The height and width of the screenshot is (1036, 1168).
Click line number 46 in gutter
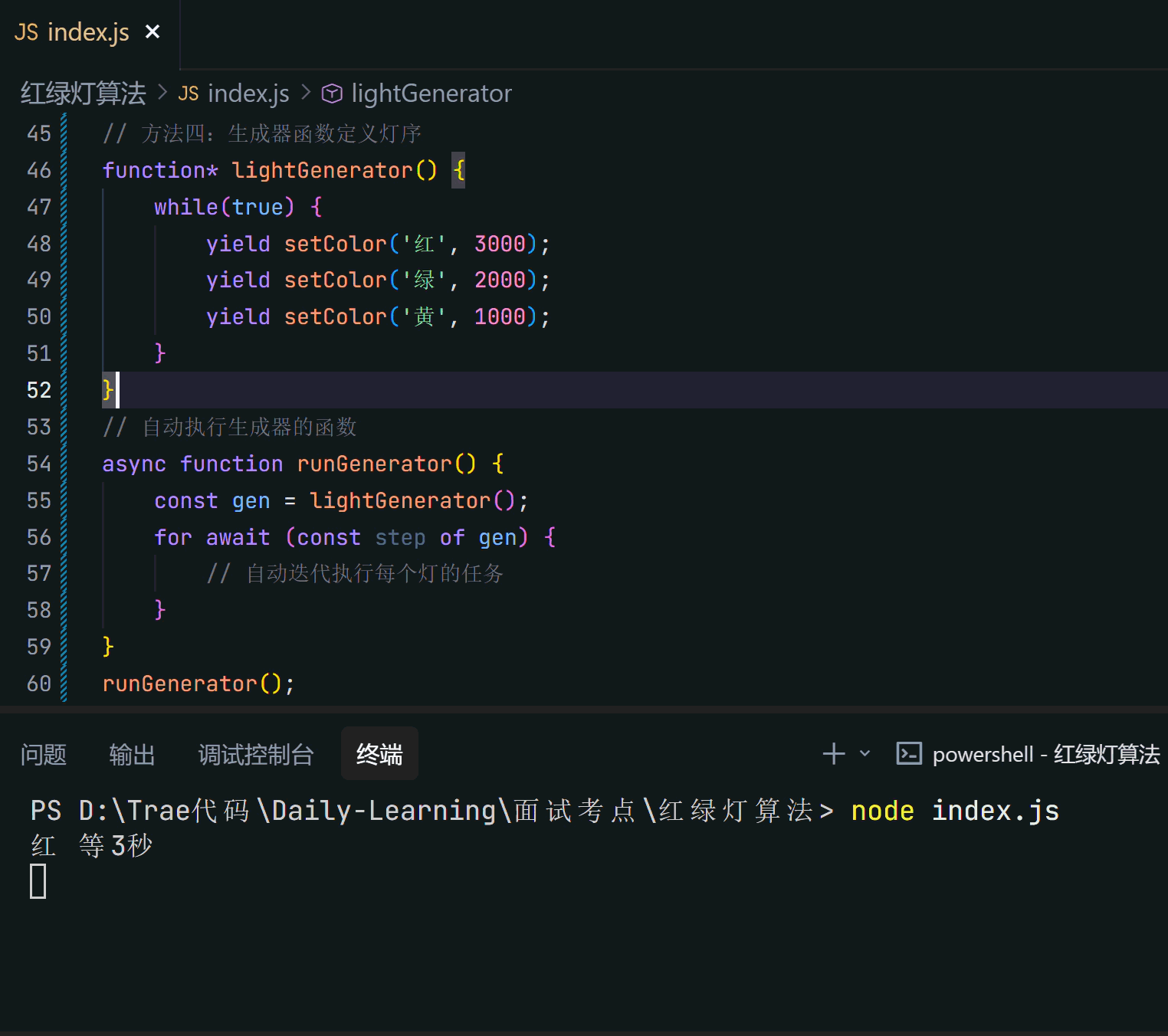pos(39,170)
